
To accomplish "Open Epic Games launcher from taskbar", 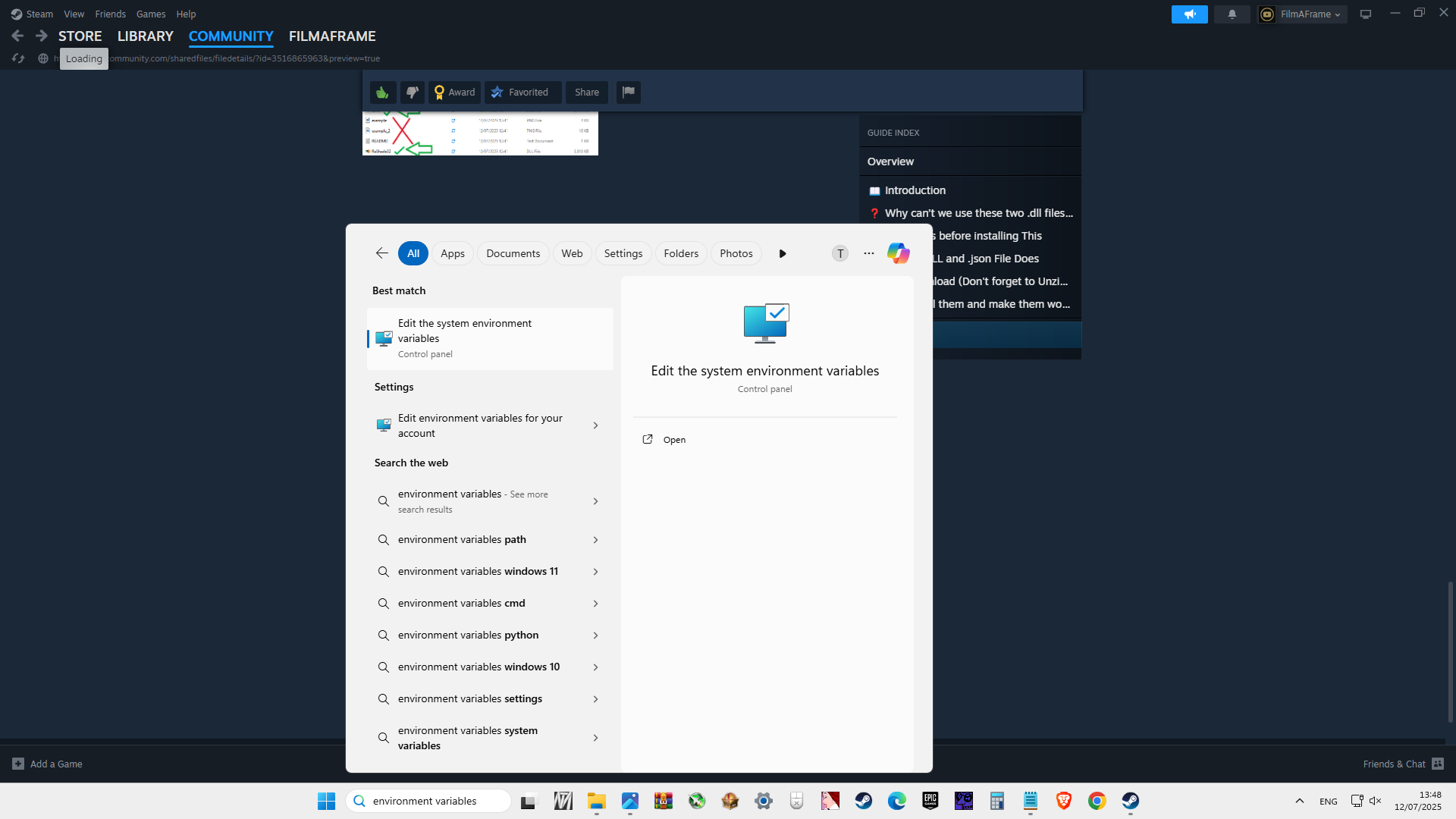I will click(930, 801).
